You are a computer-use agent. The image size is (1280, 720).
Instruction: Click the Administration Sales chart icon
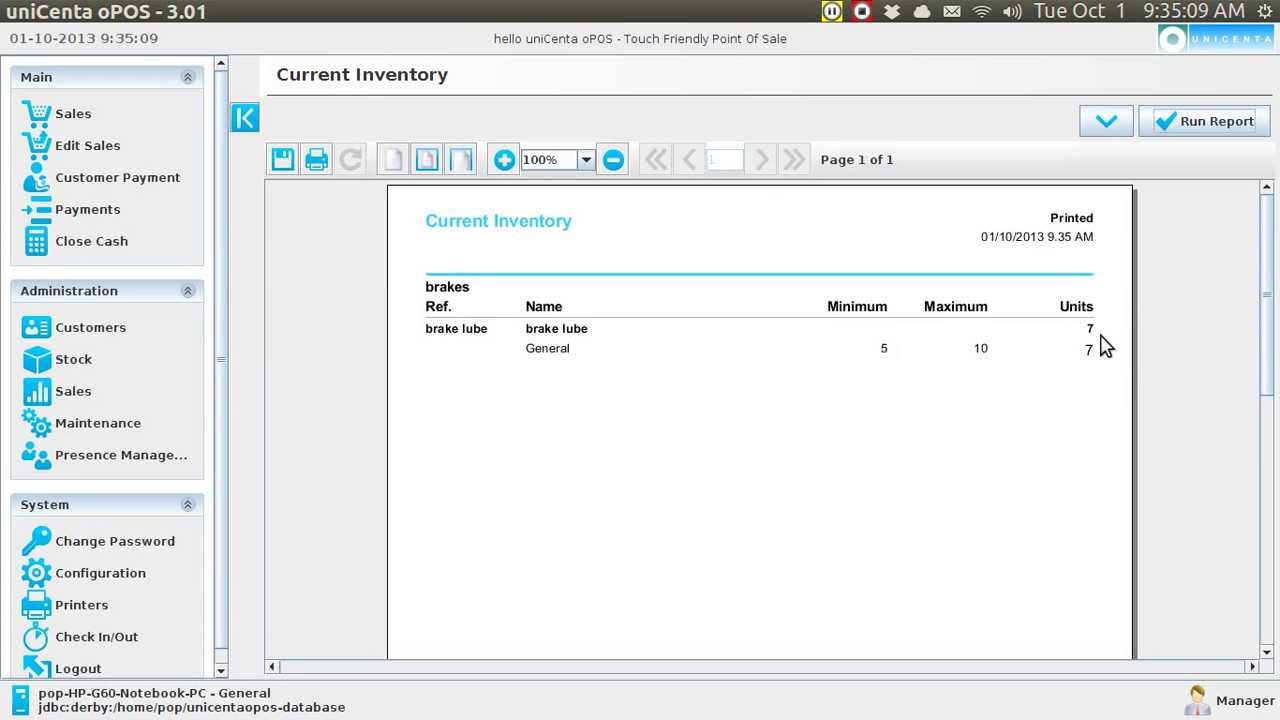[x=36, y=391]
